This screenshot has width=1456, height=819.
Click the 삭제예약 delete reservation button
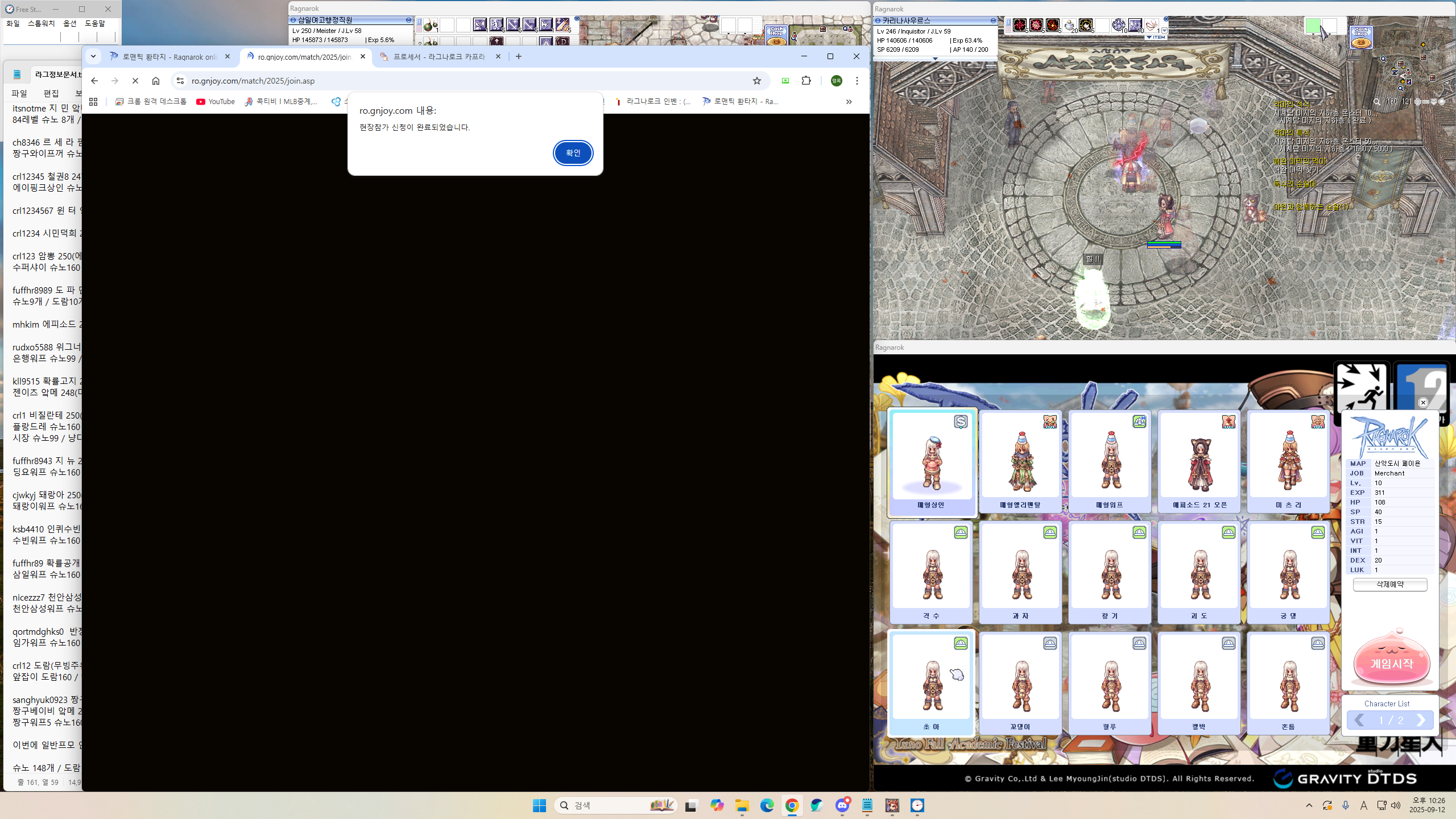click(x=1389, y=584)
